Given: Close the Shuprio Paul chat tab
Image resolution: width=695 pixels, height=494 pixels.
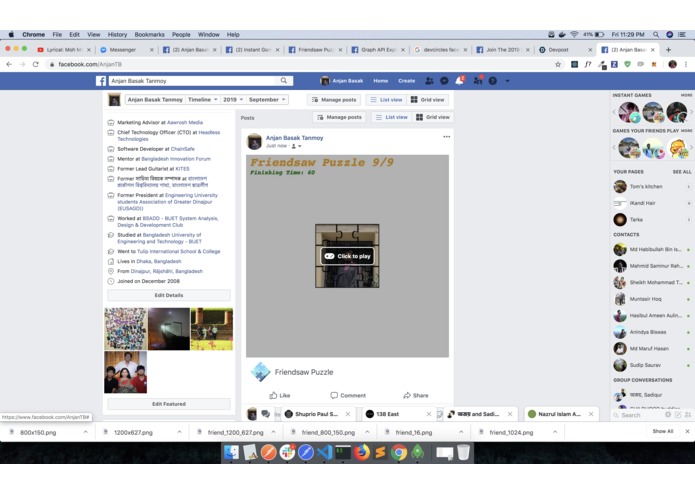Looking at the screenshot, I should 348,414.
